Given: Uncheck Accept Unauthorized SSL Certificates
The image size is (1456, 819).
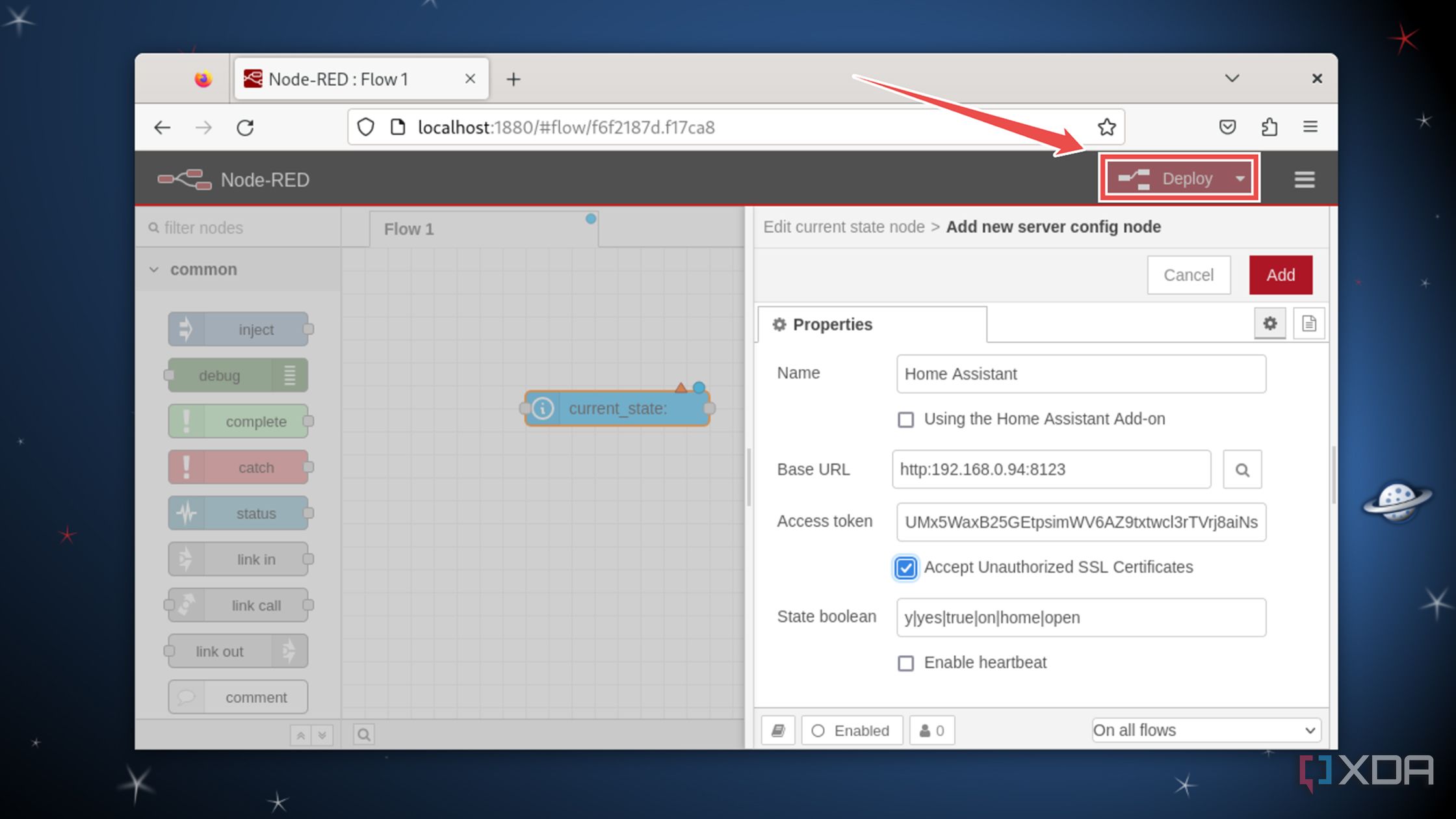Looking at the screenshot, I should tap(905, 568).
